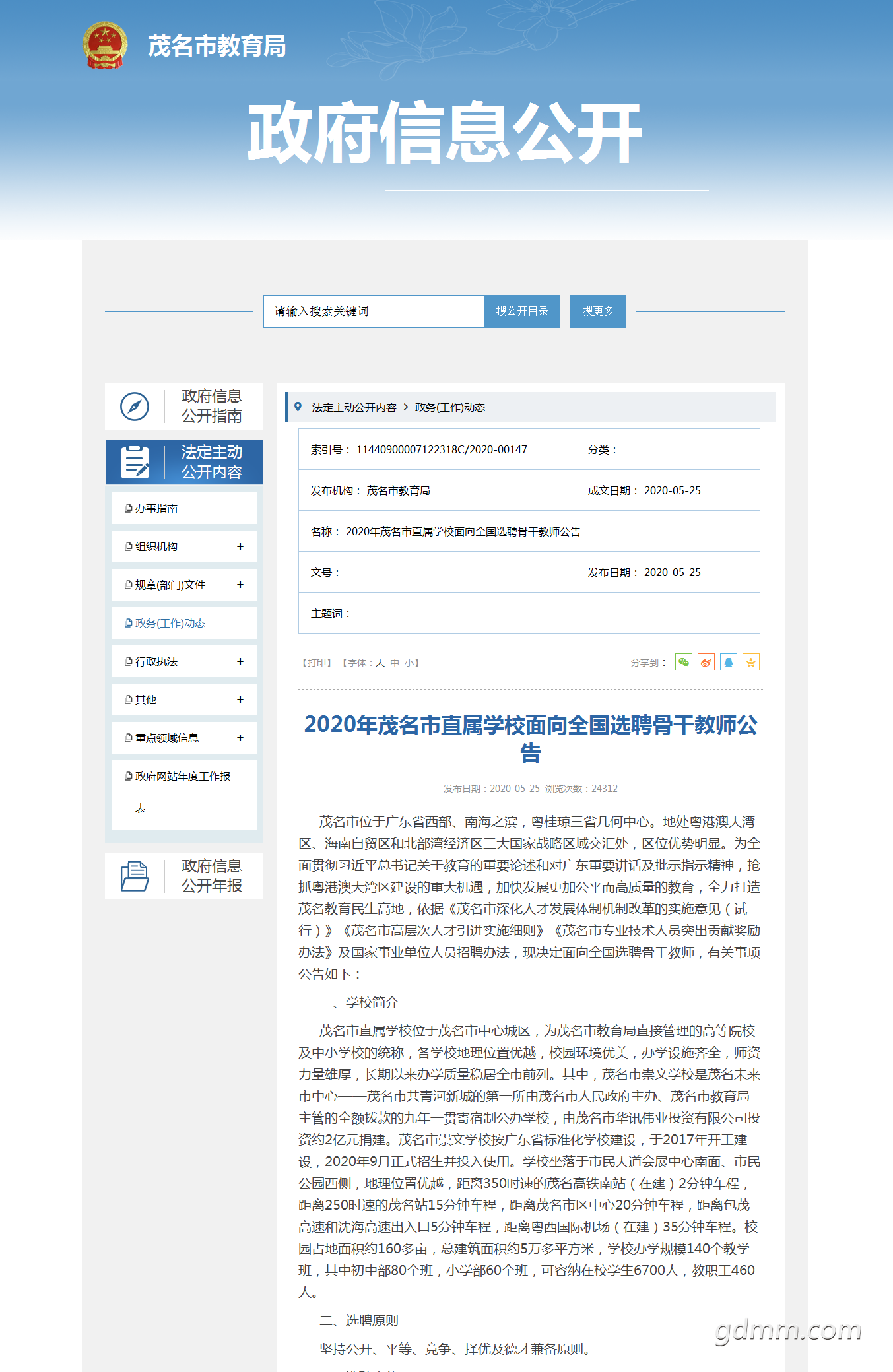Expand the 组织机构 submenu with plus sign
893x1372 pixels.
pos(240,546)
